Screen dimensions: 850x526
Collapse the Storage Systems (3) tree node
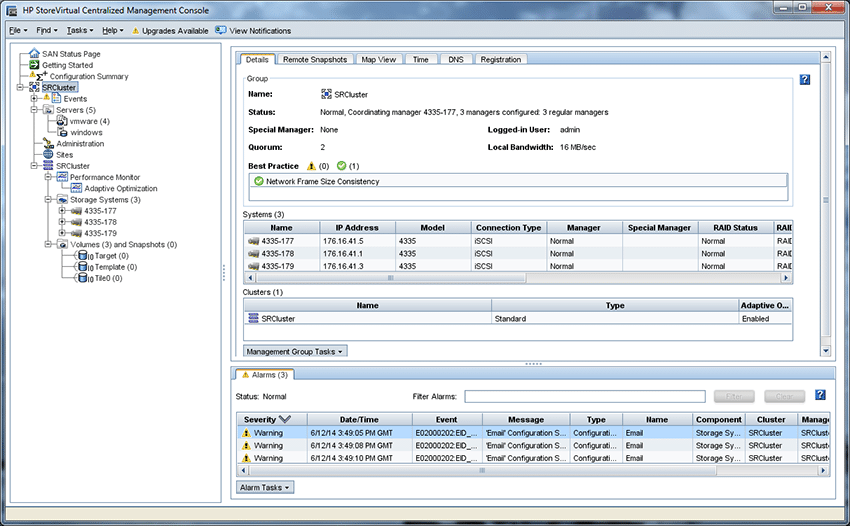48,200
